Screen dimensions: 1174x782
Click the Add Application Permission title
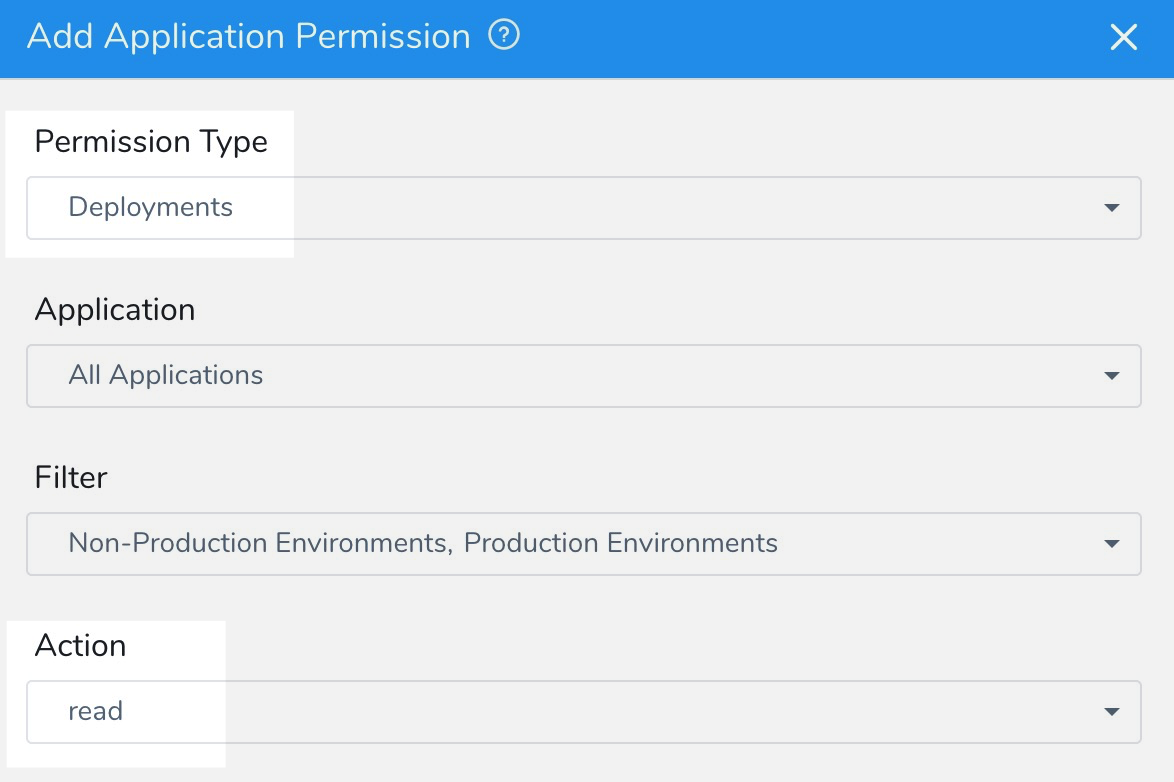(249, 36)
